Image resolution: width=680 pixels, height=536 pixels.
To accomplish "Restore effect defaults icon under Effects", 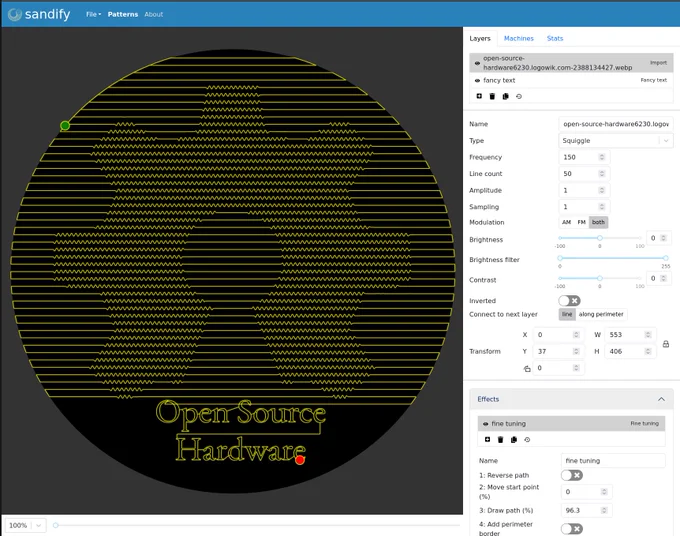I will tap(527, 439).
